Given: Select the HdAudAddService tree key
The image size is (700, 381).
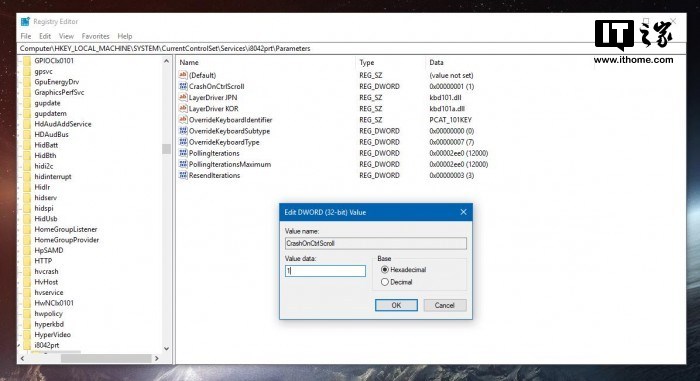Looking at the screenshot, I should (63, 124).
